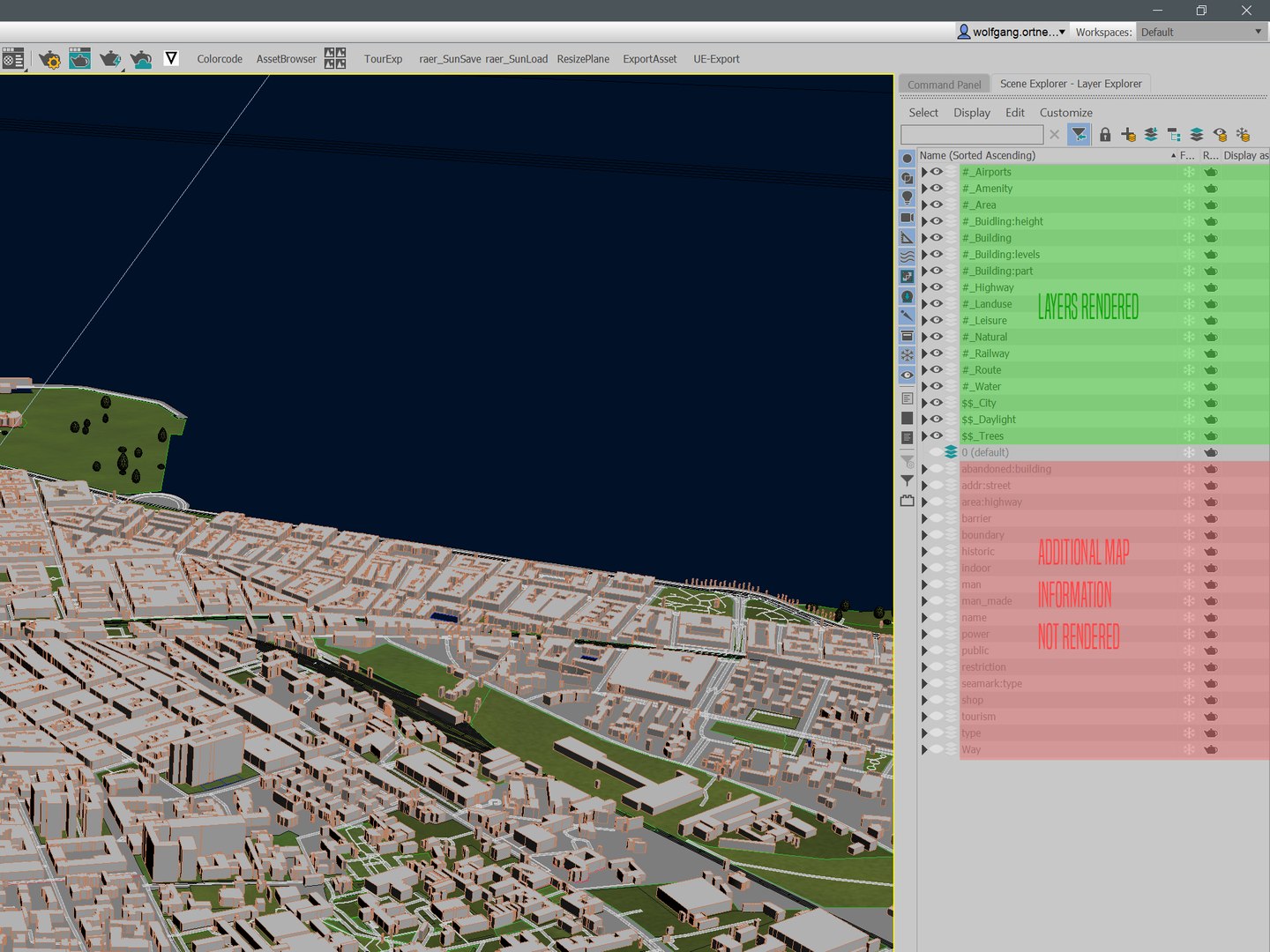This screenshot has height=952, width=1270.
Task: Create a new layer with plus icon
Action: (1128, 134)
